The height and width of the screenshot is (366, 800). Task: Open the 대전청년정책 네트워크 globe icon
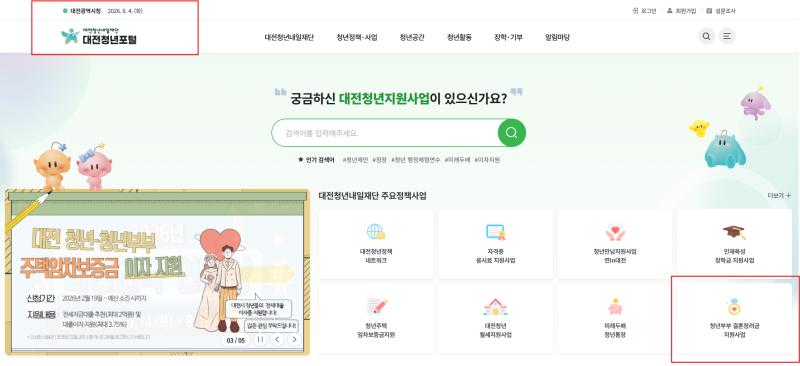pyautogui.click(x=376, y=232)
